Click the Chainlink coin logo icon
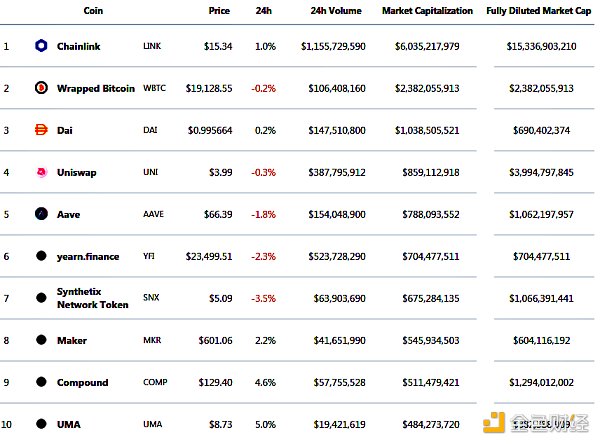This screenshot has height=444, width=600. [41, 46]
